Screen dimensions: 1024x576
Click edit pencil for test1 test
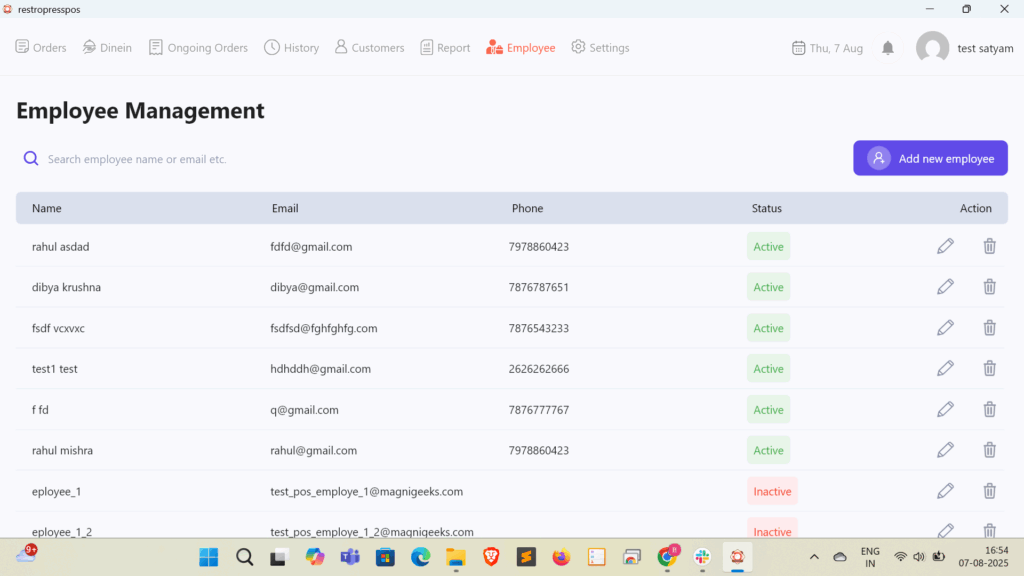(x=945, y=368)
